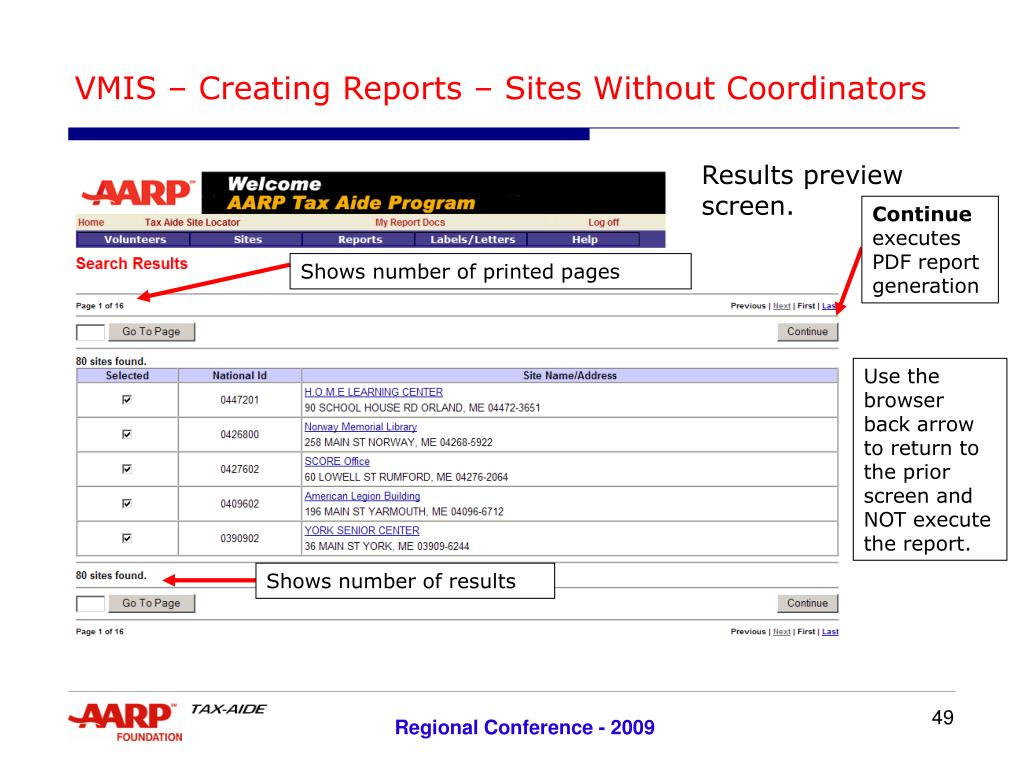Uncheck the YORK SENIOR CENTER checkbox
The height and width of the screenshot is (768, 1024).
127,538
